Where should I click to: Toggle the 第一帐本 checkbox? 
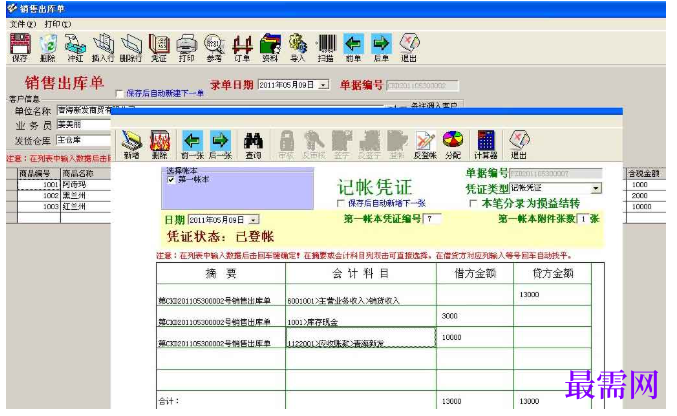[171, 179]
